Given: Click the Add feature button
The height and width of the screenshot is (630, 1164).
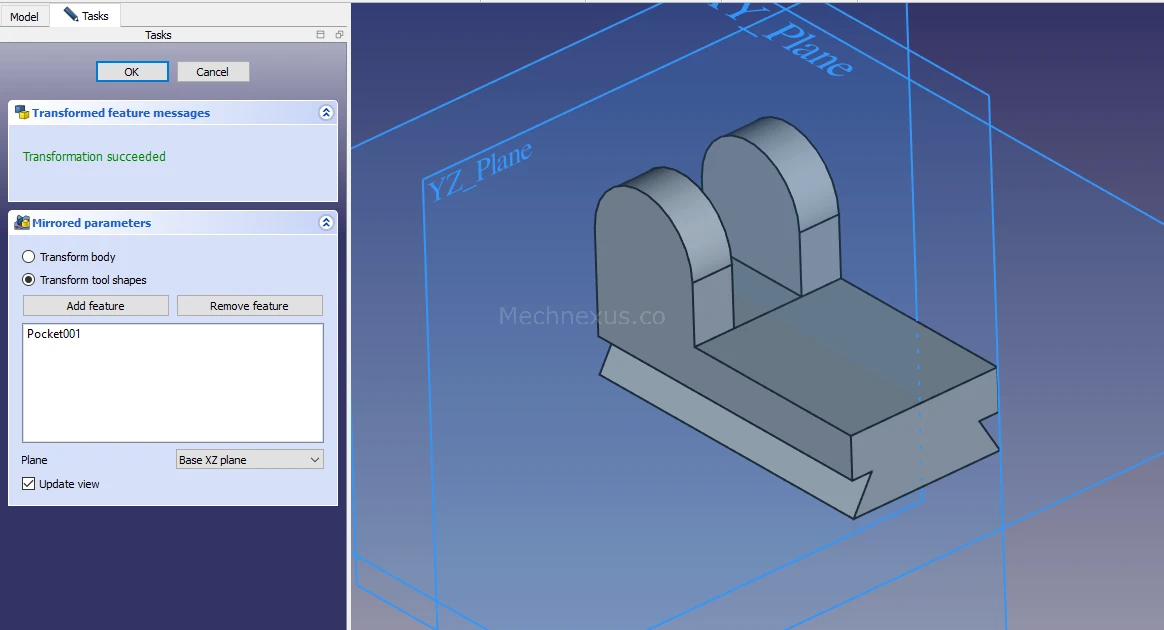Looking at the screenshot, I should [96, 306].
